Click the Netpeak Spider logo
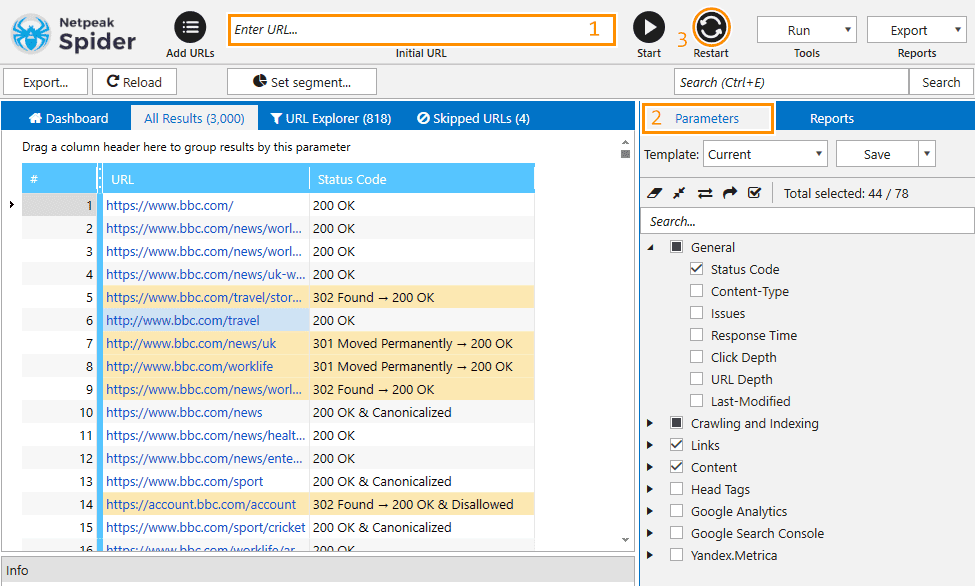Viewport: 975px width, 586px height. (x=73, y=34)
